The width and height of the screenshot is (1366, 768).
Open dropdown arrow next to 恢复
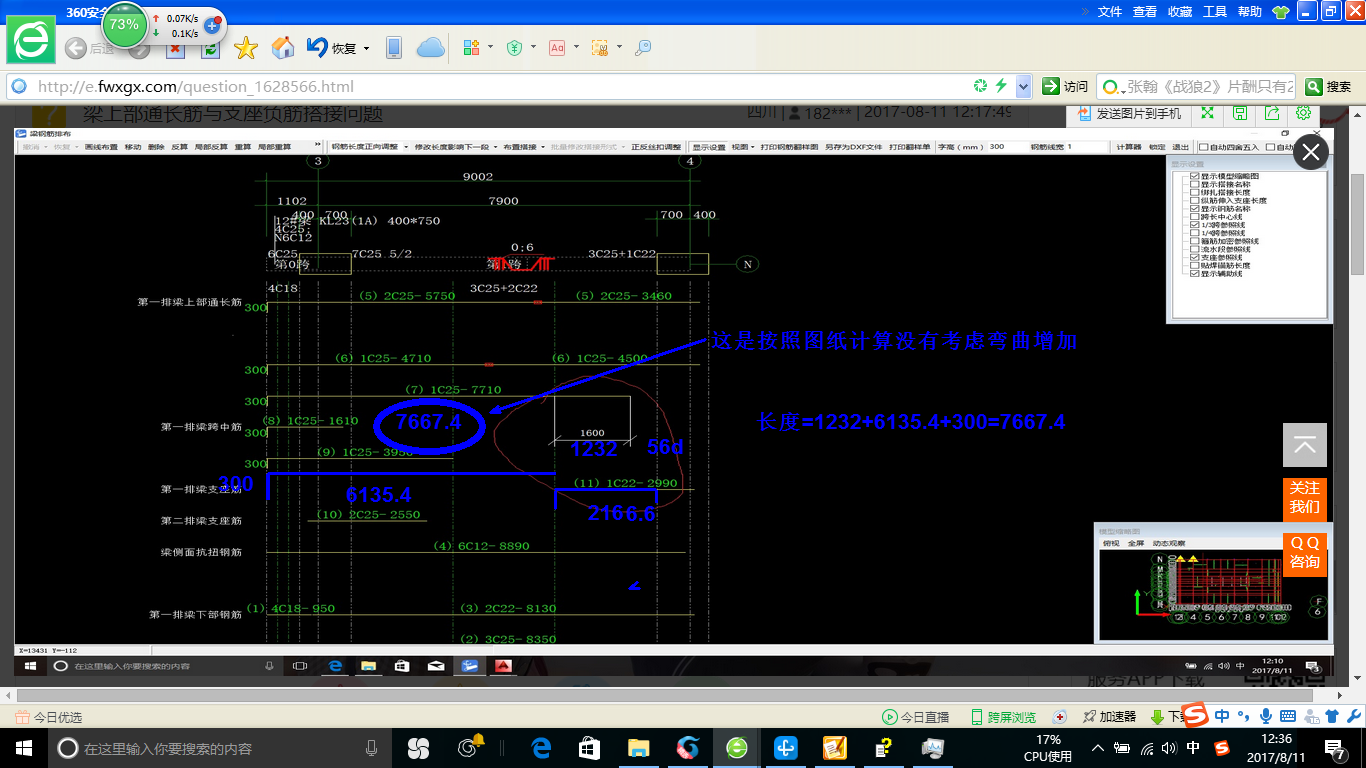(x=367, y=48)
